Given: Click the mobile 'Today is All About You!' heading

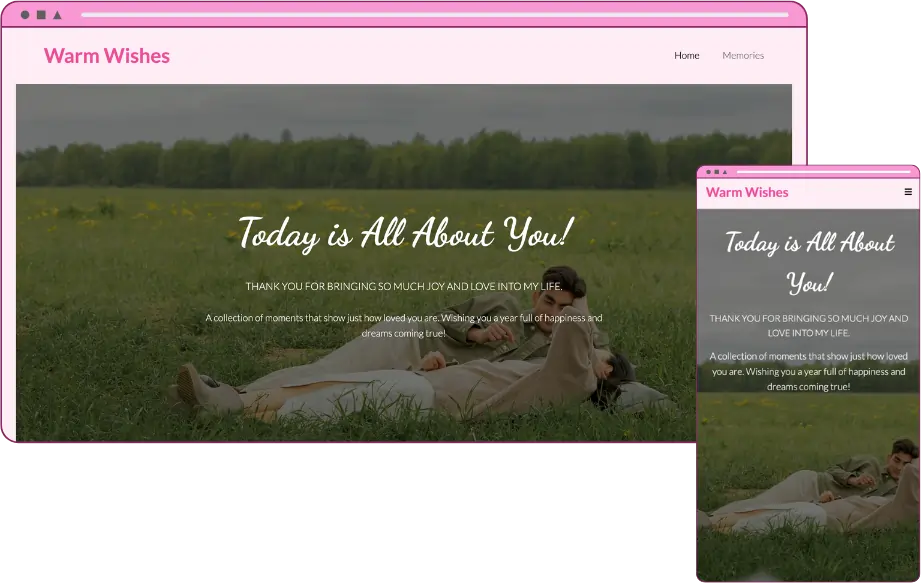Looking at the screenshot, I should click(x=809, y=262).
